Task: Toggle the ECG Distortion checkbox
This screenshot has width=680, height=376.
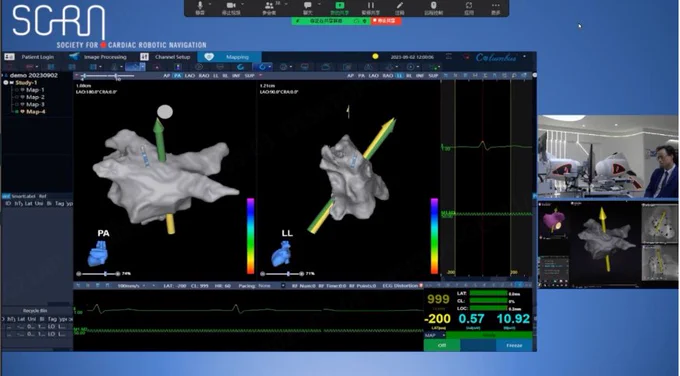Action: coord(421,286)
